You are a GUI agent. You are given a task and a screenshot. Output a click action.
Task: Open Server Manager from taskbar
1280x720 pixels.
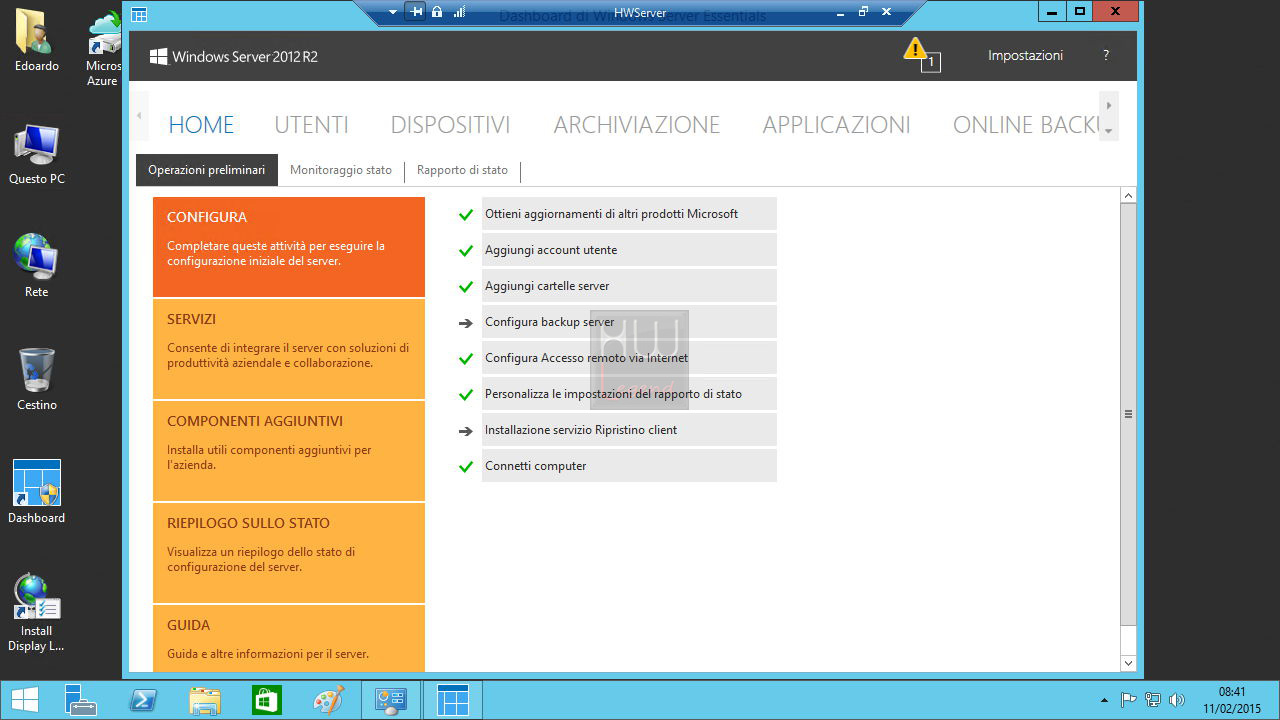pos(80,700)
